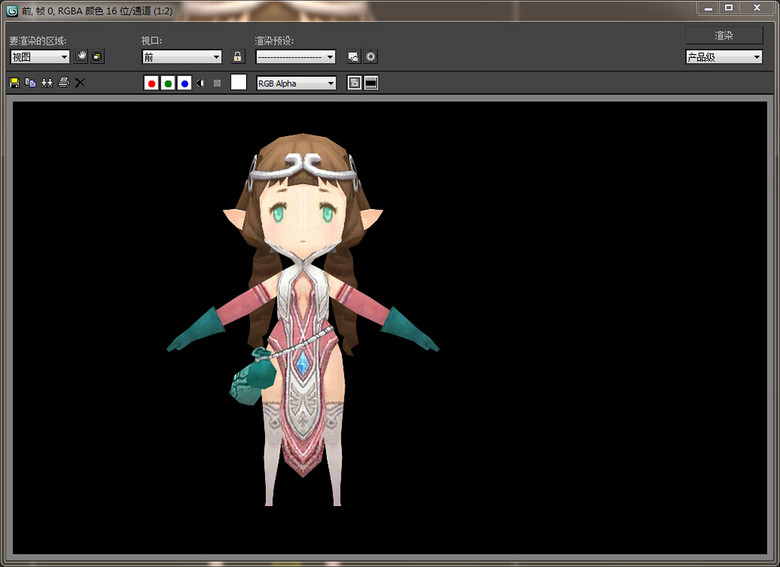This screenshot has width=780, height=567.
Task: Open the 要渲染的区域 dropdown showing 视图
Action: coord(40,57)
